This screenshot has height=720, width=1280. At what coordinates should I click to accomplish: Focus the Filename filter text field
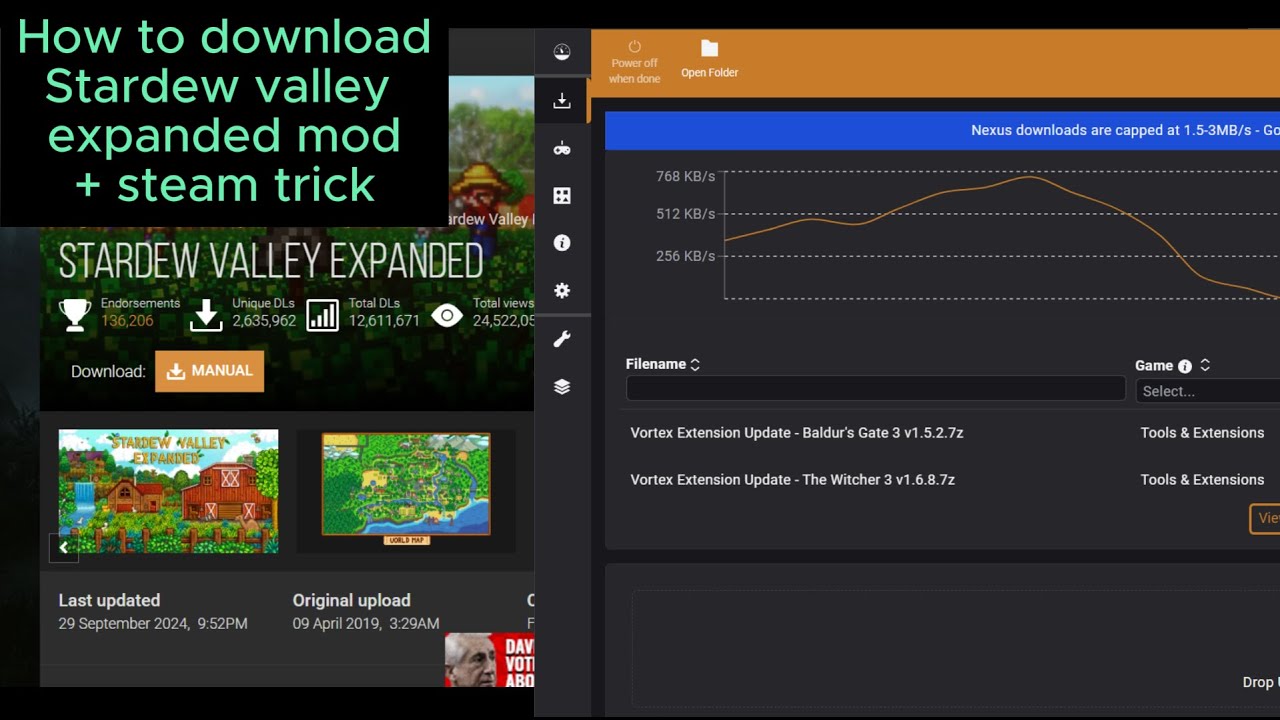pos(876,389)
